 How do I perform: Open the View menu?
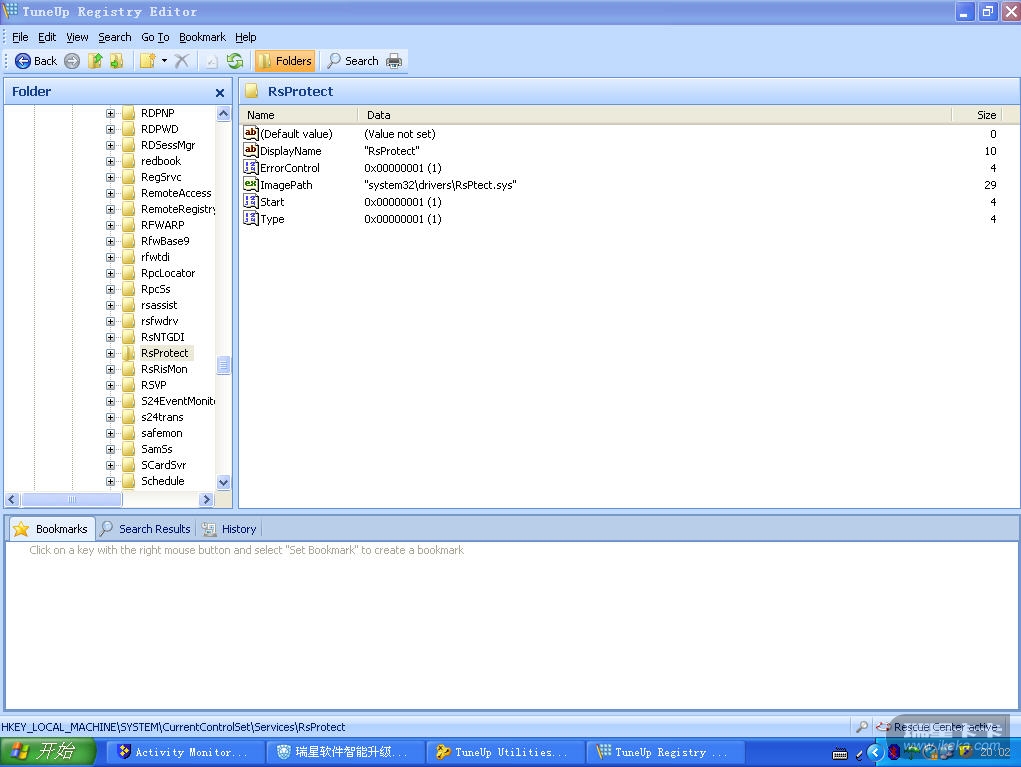(77, 37)
